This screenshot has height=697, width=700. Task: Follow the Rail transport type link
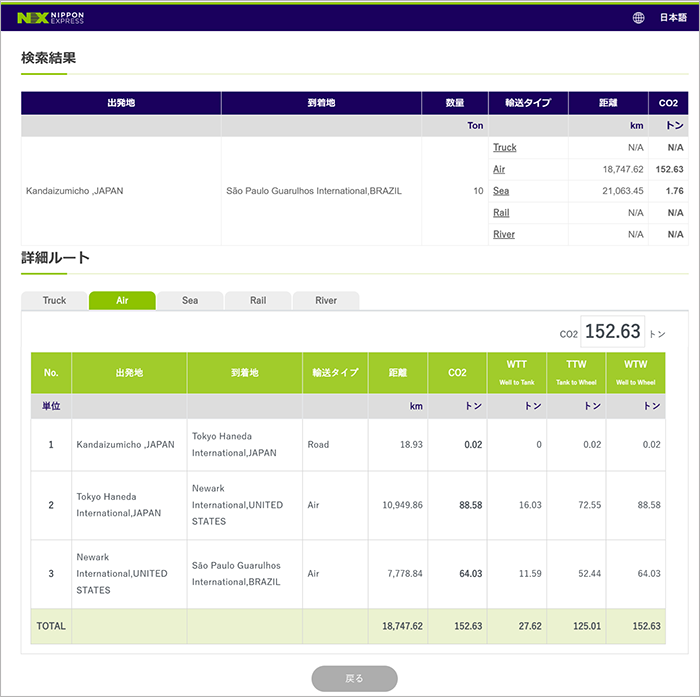pyautogui.click(x=501, y=213)
